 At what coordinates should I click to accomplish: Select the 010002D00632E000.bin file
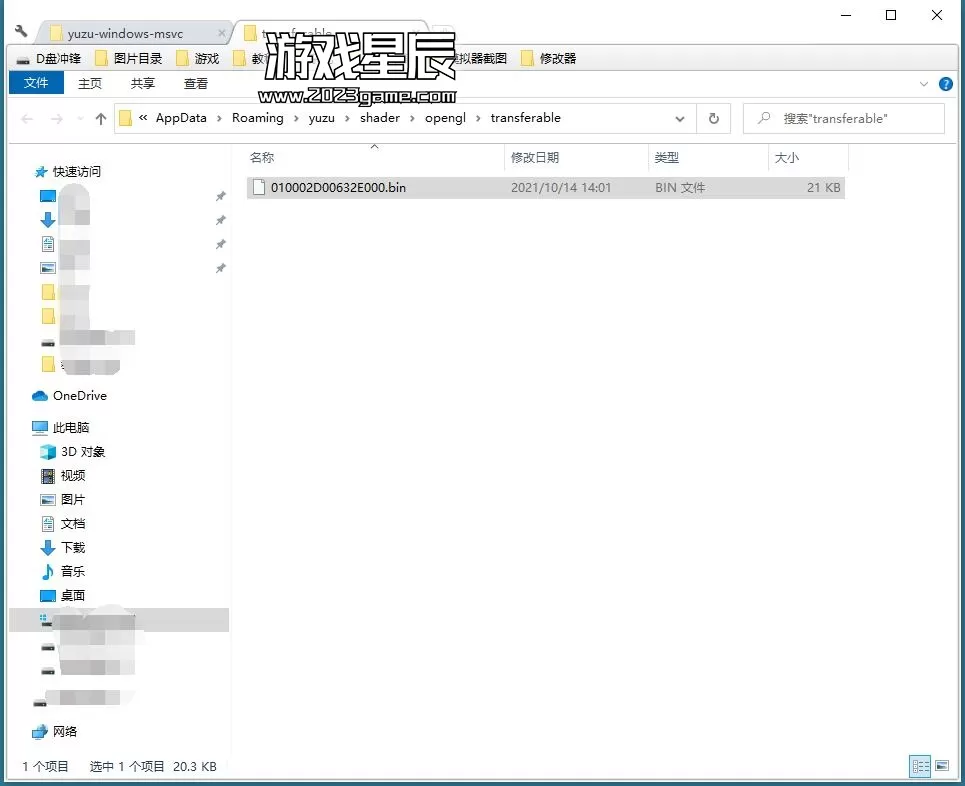(338, 187)
